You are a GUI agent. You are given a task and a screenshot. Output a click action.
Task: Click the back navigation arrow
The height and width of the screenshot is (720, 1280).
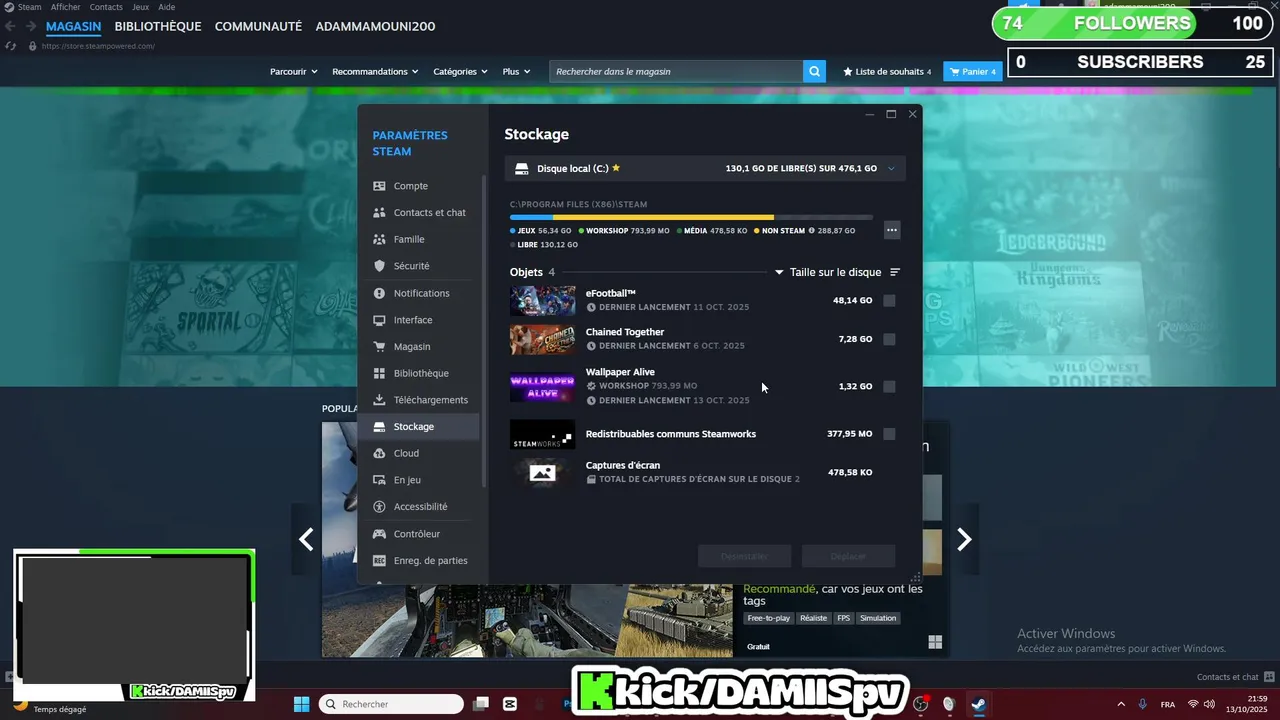click(11, 26)
